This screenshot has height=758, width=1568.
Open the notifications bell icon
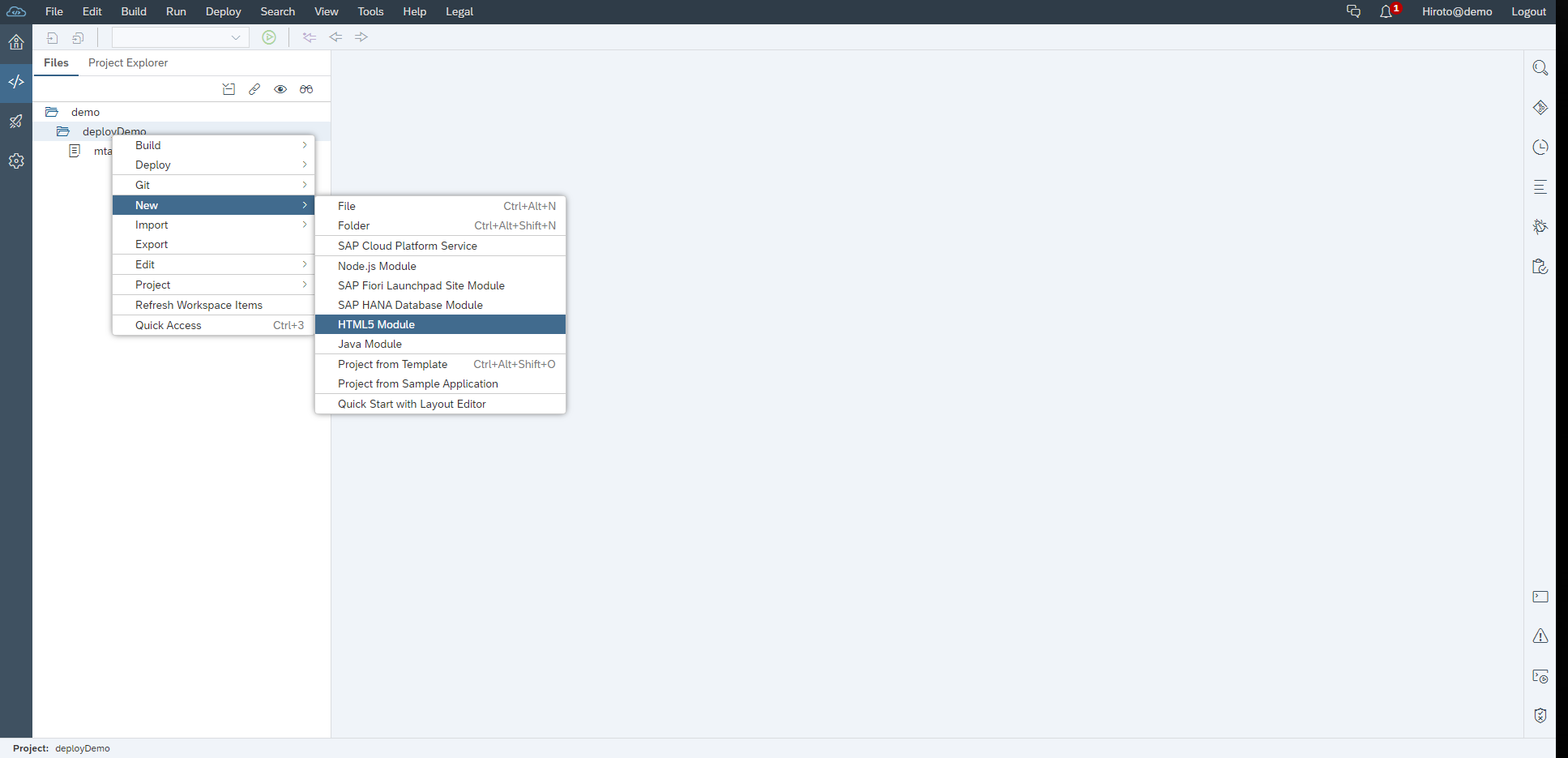click(x=1386, y=11)
